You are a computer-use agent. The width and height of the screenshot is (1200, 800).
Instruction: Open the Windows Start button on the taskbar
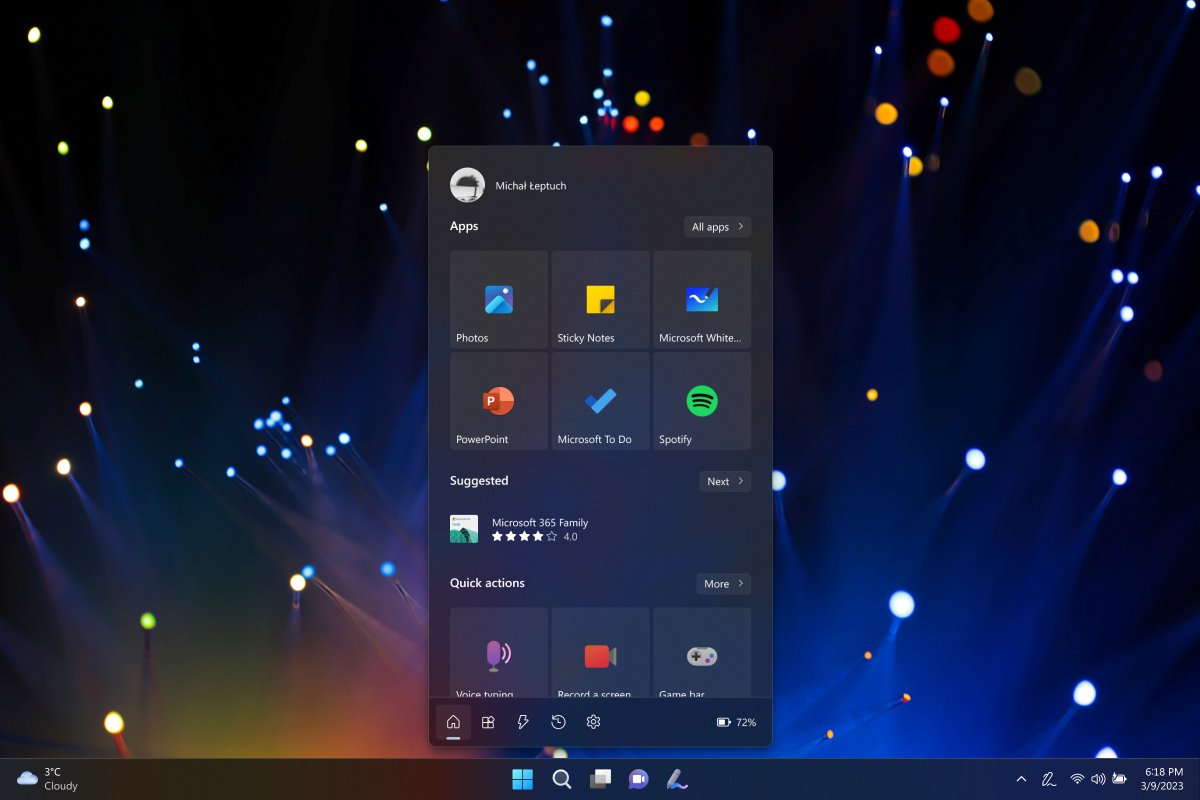(x=523, y=779)
